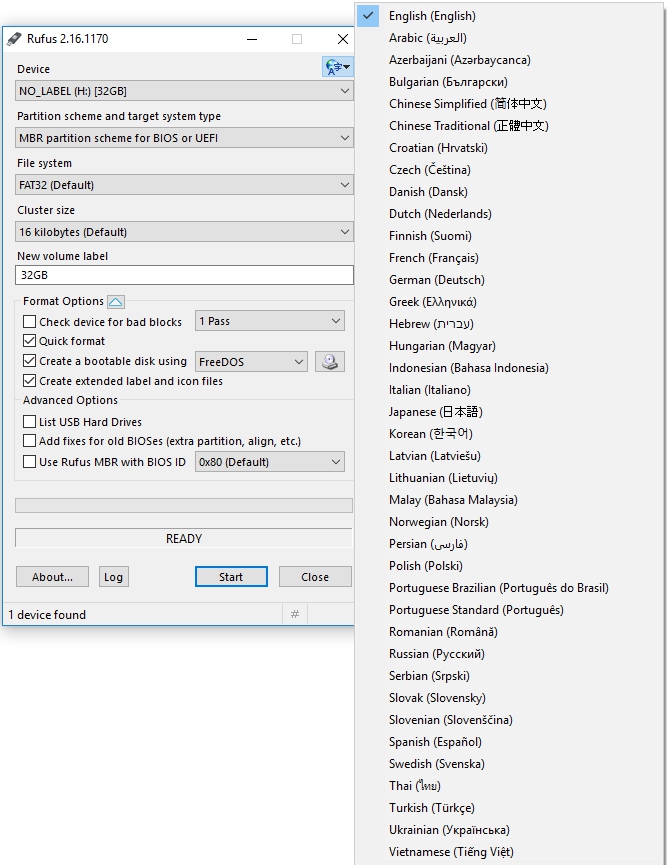
Task: Choose Italian (Italiano) language
Action: click(509, 390)
